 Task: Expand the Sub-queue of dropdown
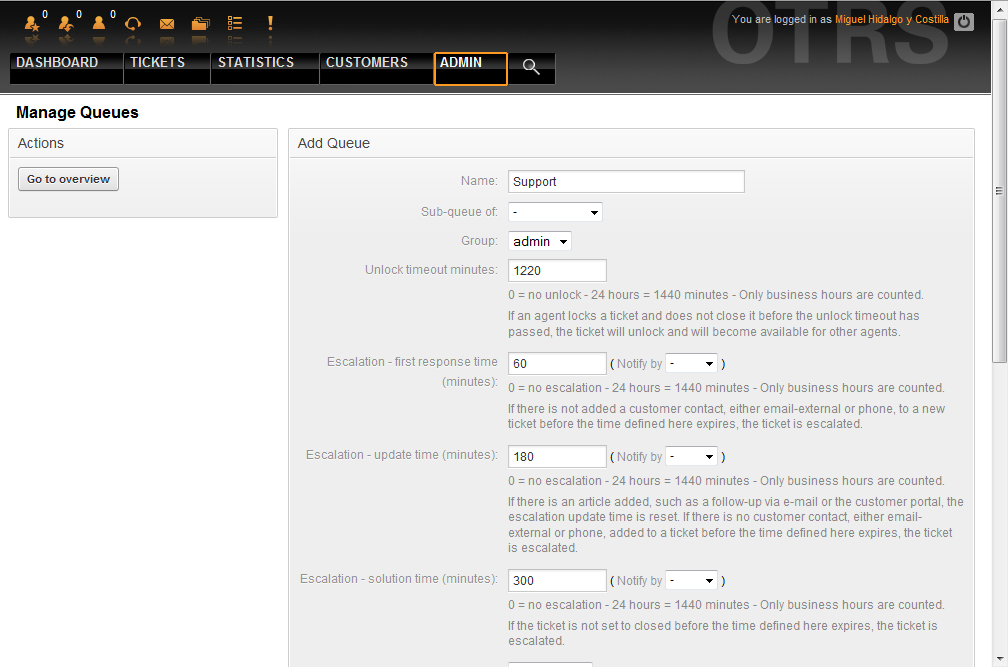[x=555, y=212]
